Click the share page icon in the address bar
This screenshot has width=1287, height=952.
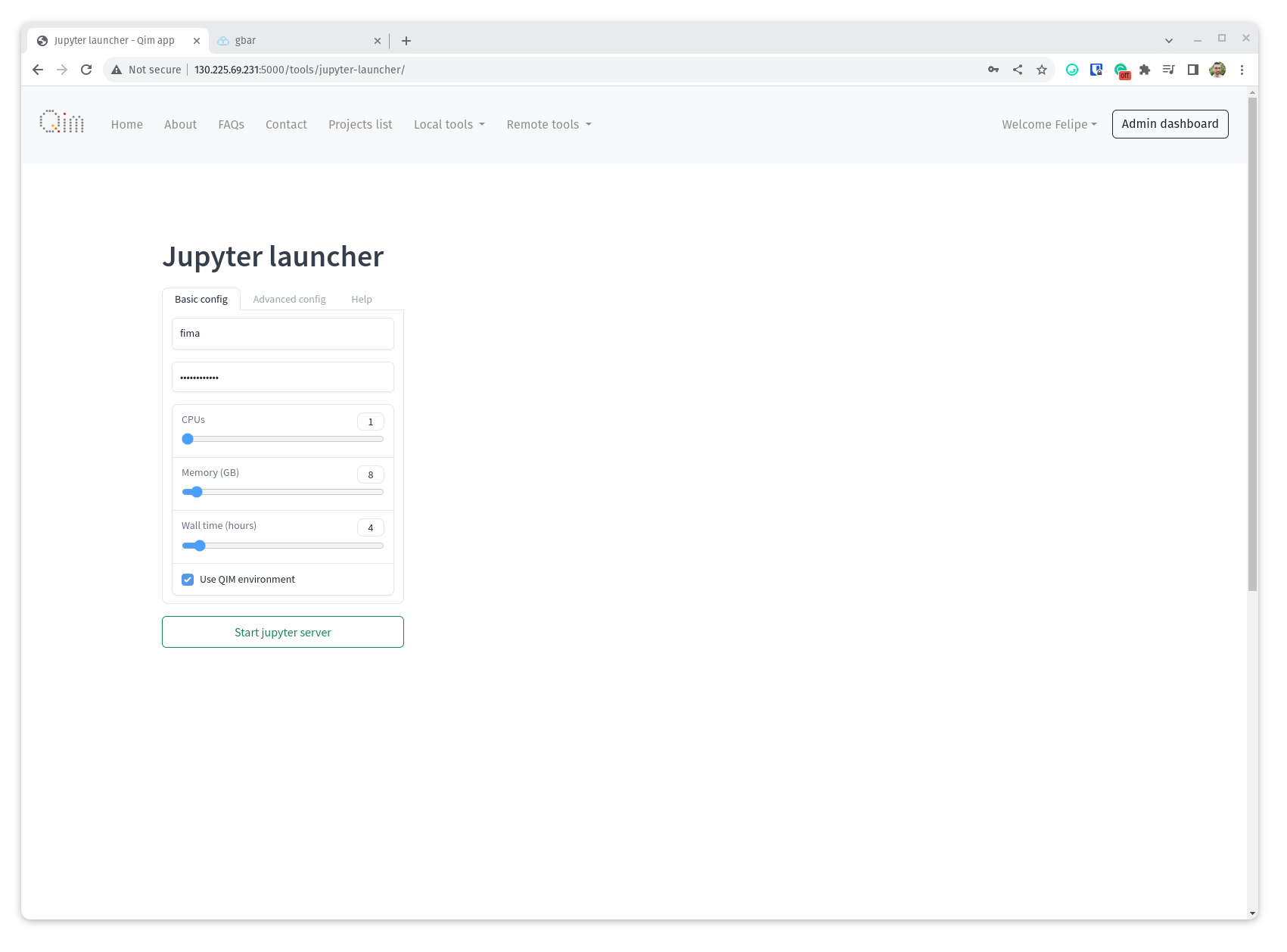pyautogui.click(x=1018, y=70)
